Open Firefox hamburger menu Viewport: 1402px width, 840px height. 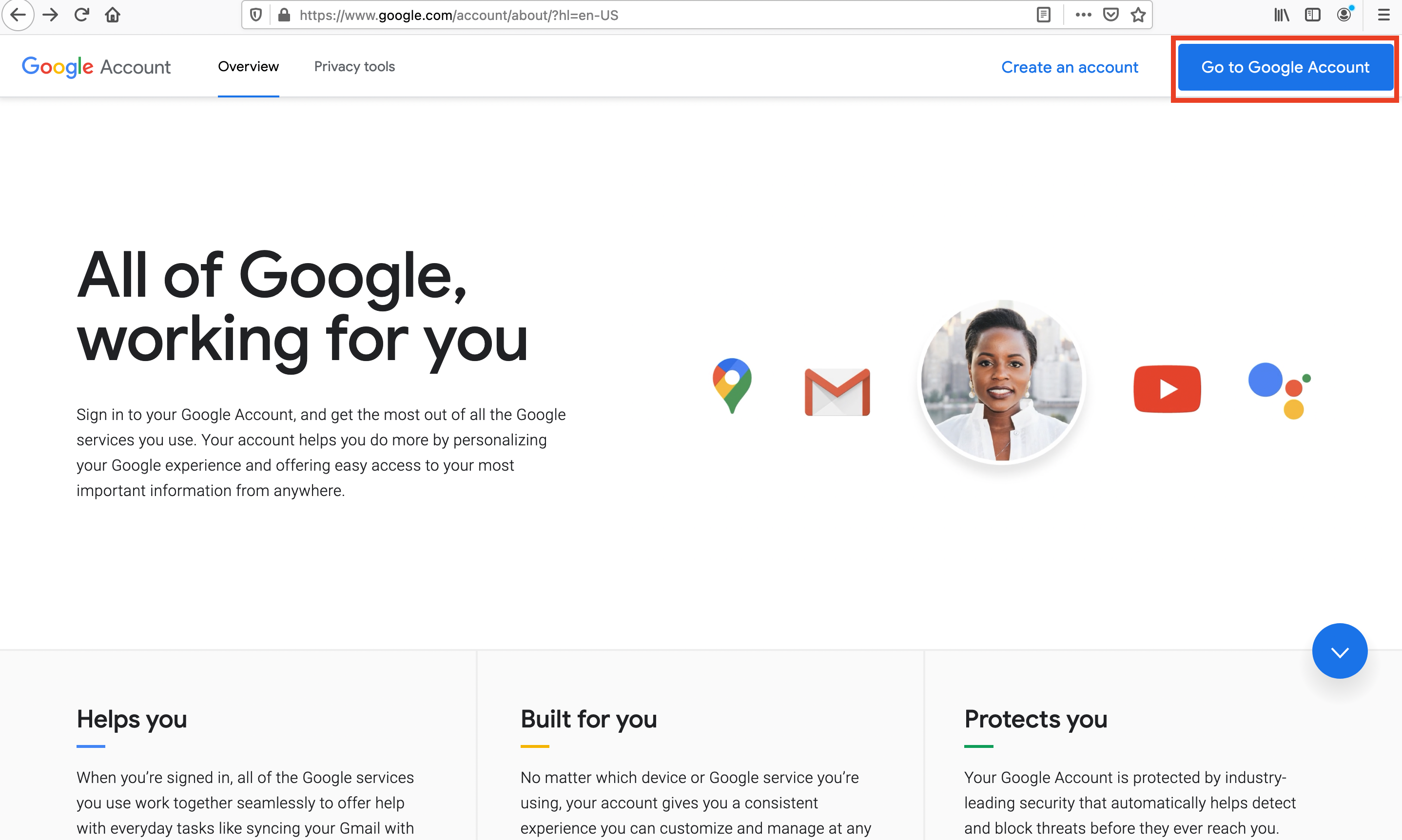coord(1383,15)
